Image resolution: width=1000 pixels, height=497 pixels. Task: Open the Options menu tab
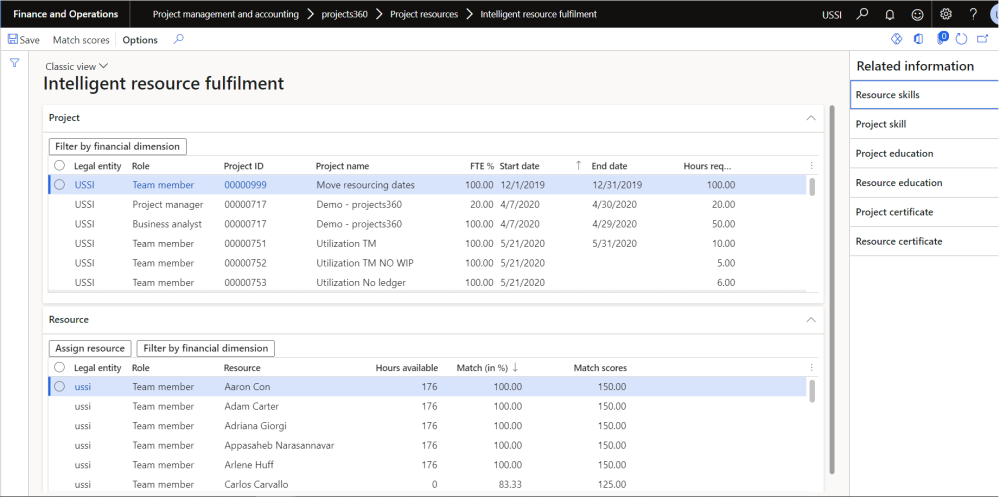point(140,40)
